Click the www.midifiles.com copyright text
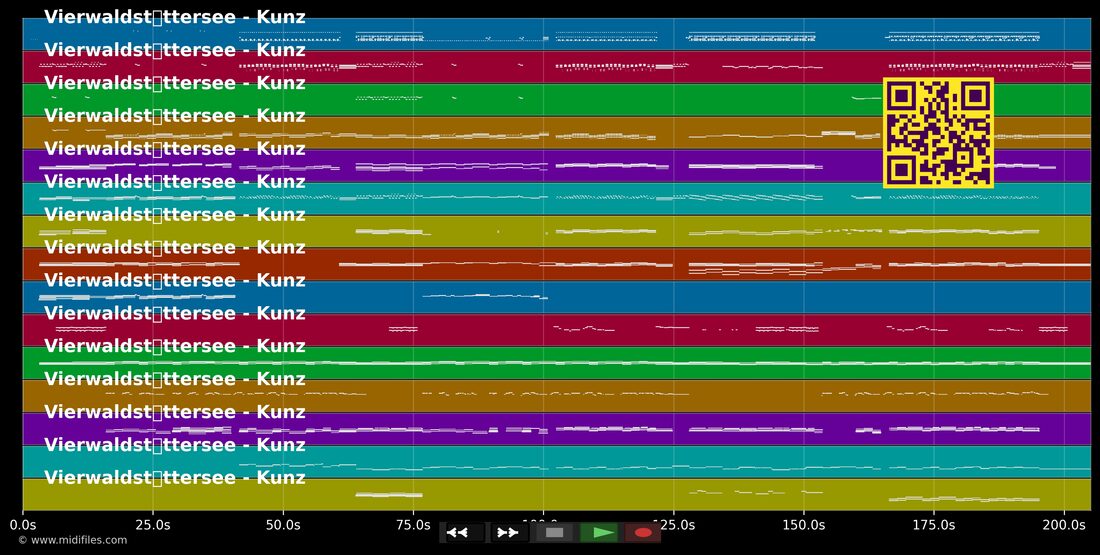Image resolution: width=1100 pixels, height=555 pixels. point(73,540)
